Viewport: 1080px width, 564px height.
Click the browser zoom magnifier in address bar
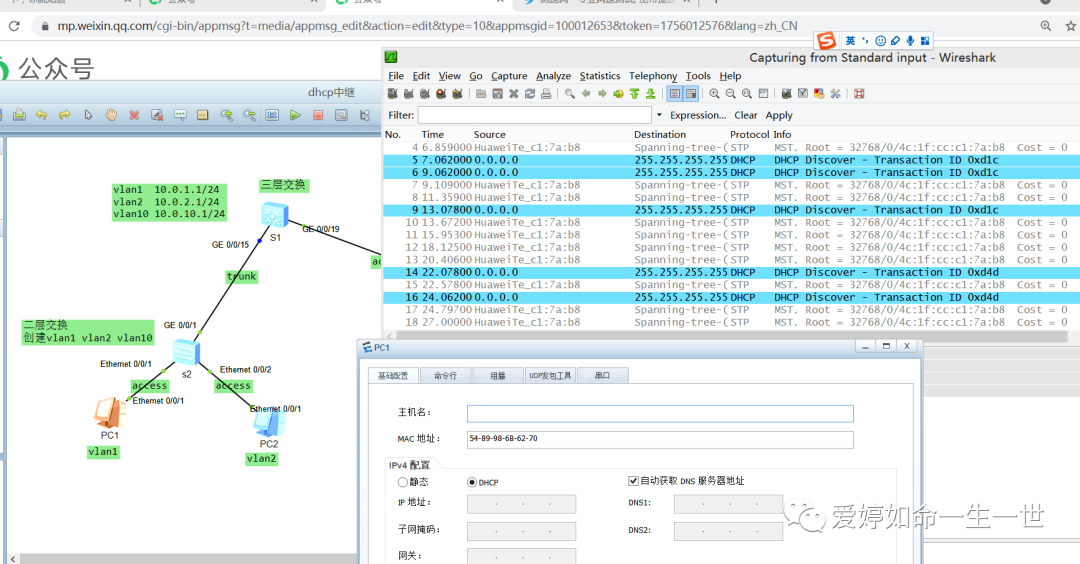coord(1046,26)
